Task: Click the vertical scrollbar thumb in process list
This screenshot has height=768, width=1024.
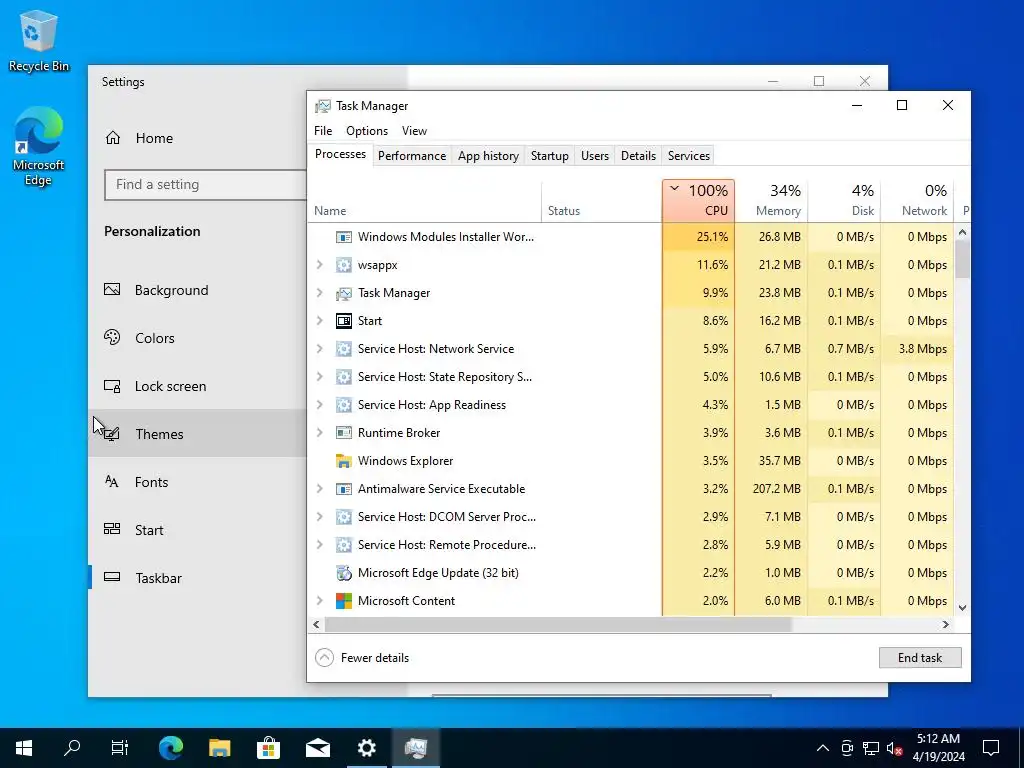Action: (x=962, y=259)
